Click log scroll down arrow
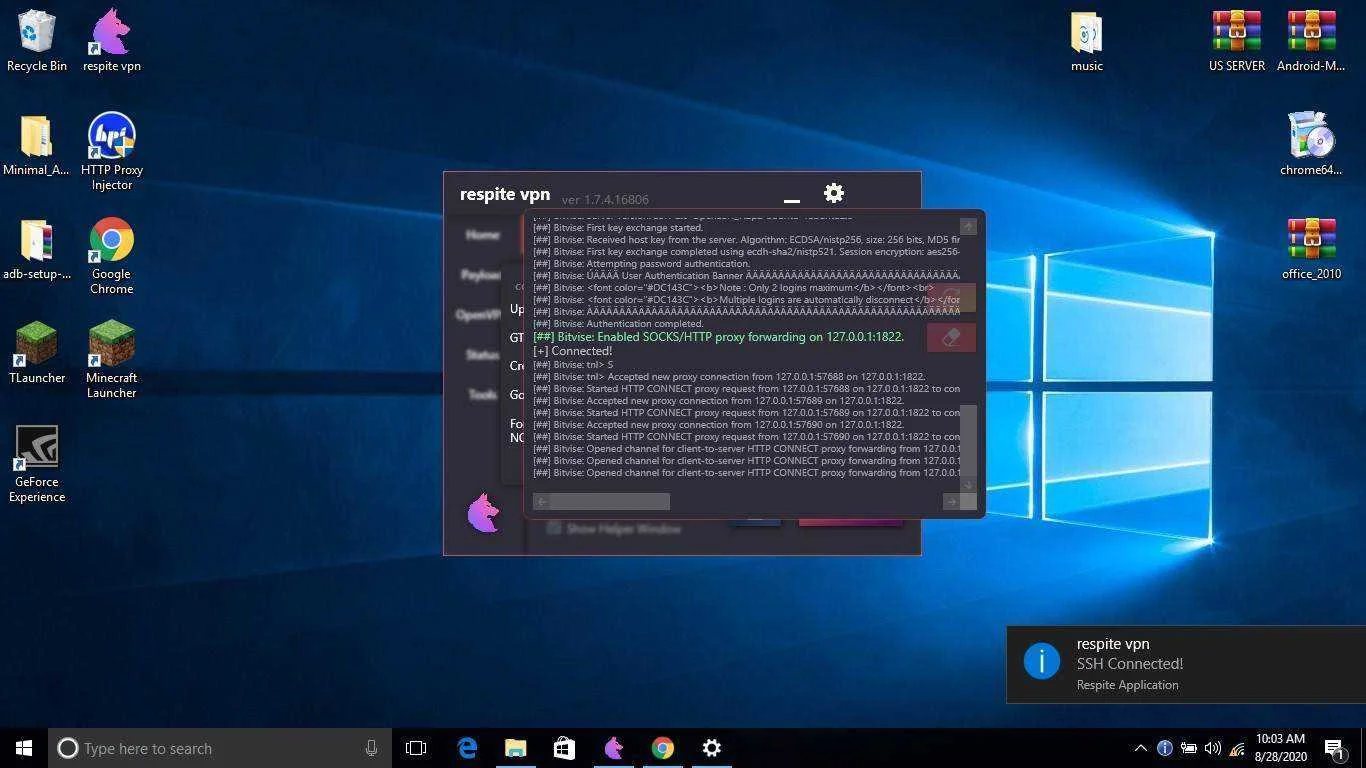Viewport: 1366px width, 768px height. [968, 484]
